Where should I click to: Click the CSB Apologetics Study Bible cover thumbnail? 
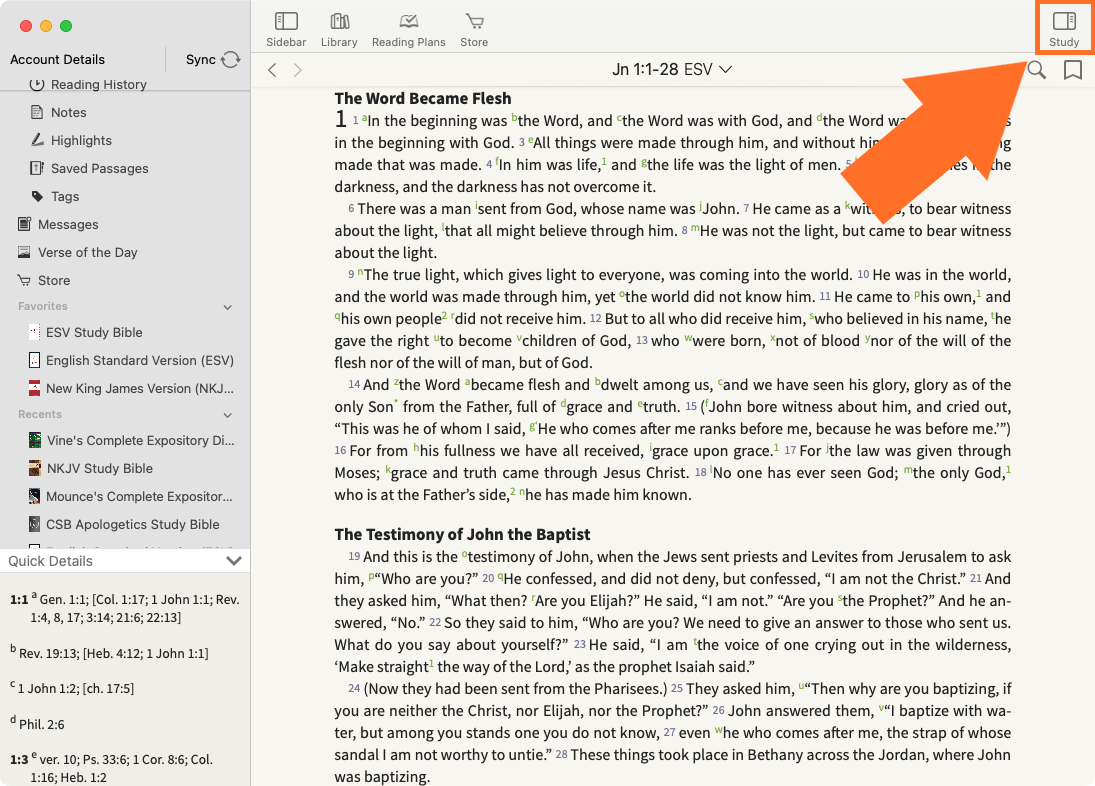pos(34,524)
